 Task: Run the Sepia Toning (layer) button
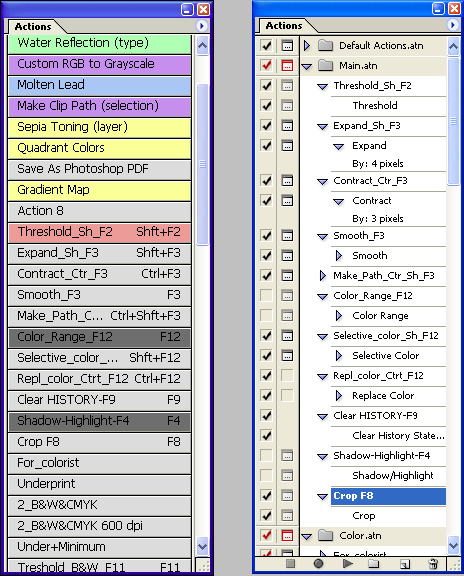click(99, 127)
